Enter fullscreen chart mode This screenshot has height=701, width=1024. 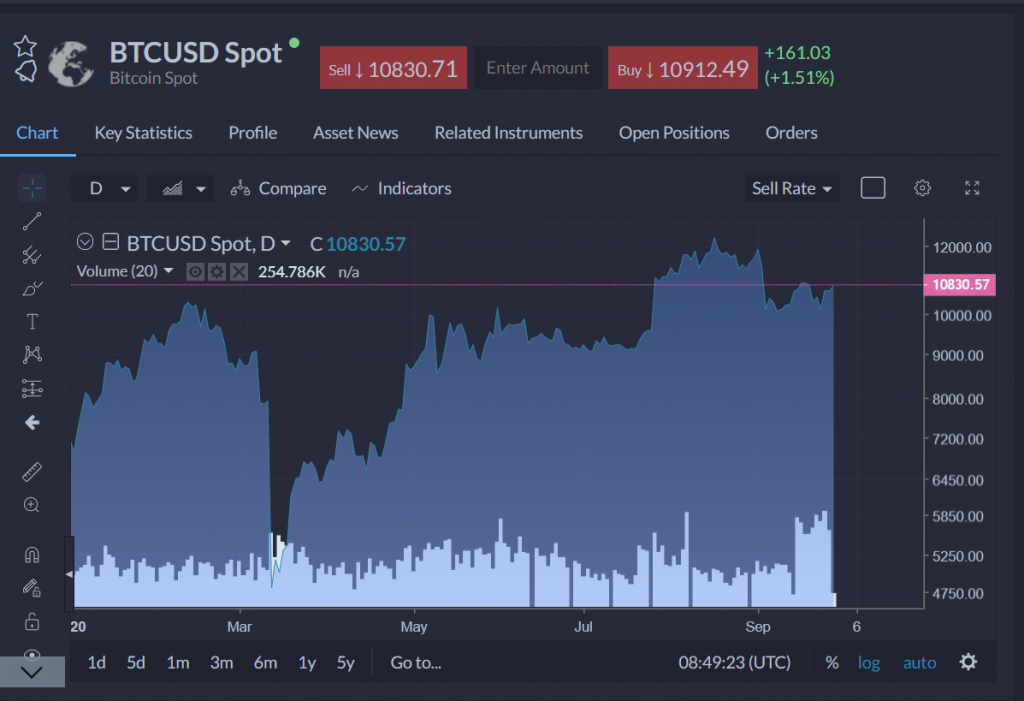972,188
